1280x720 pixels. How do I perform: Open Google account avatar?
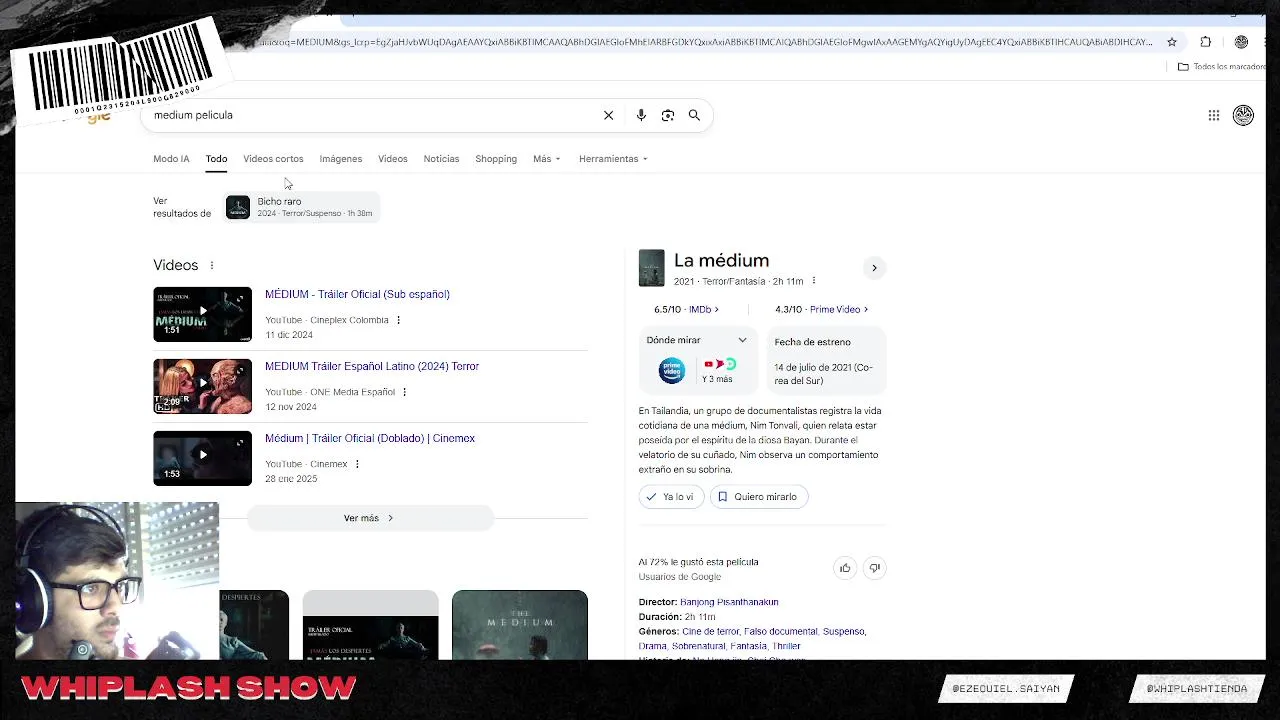1243,115
